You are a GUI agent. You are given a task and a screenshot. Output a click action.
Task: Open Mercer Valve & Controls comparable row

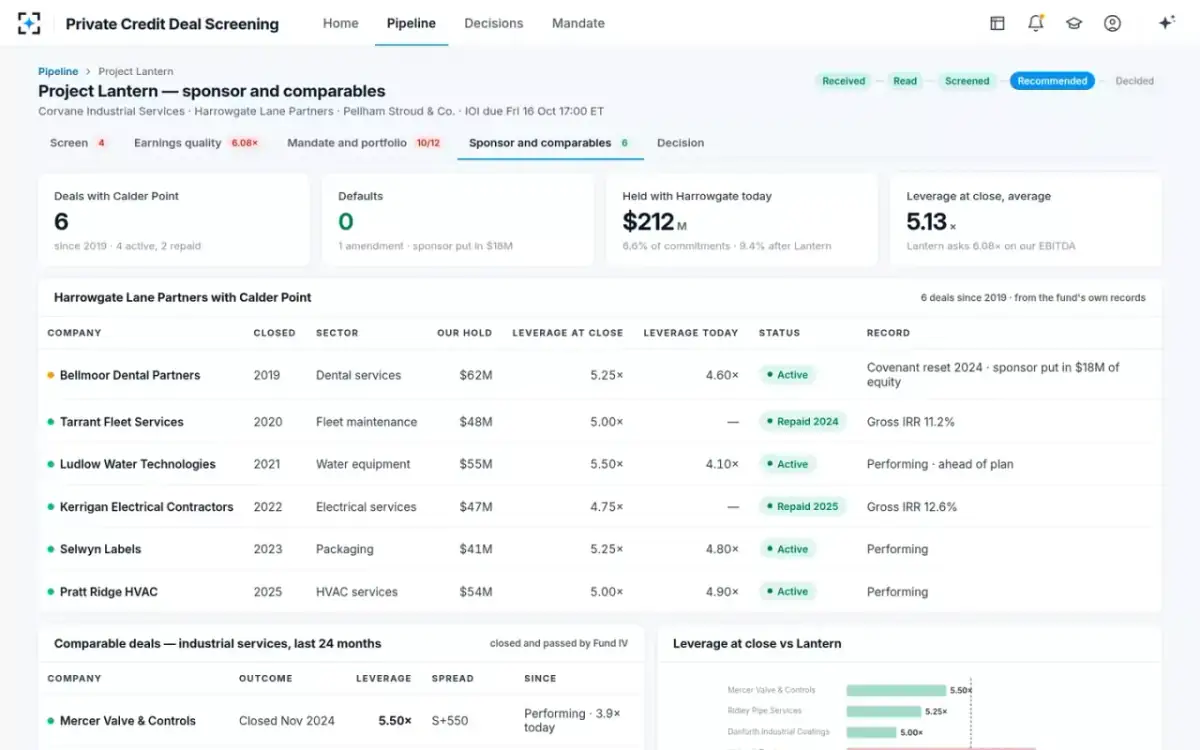341,721
